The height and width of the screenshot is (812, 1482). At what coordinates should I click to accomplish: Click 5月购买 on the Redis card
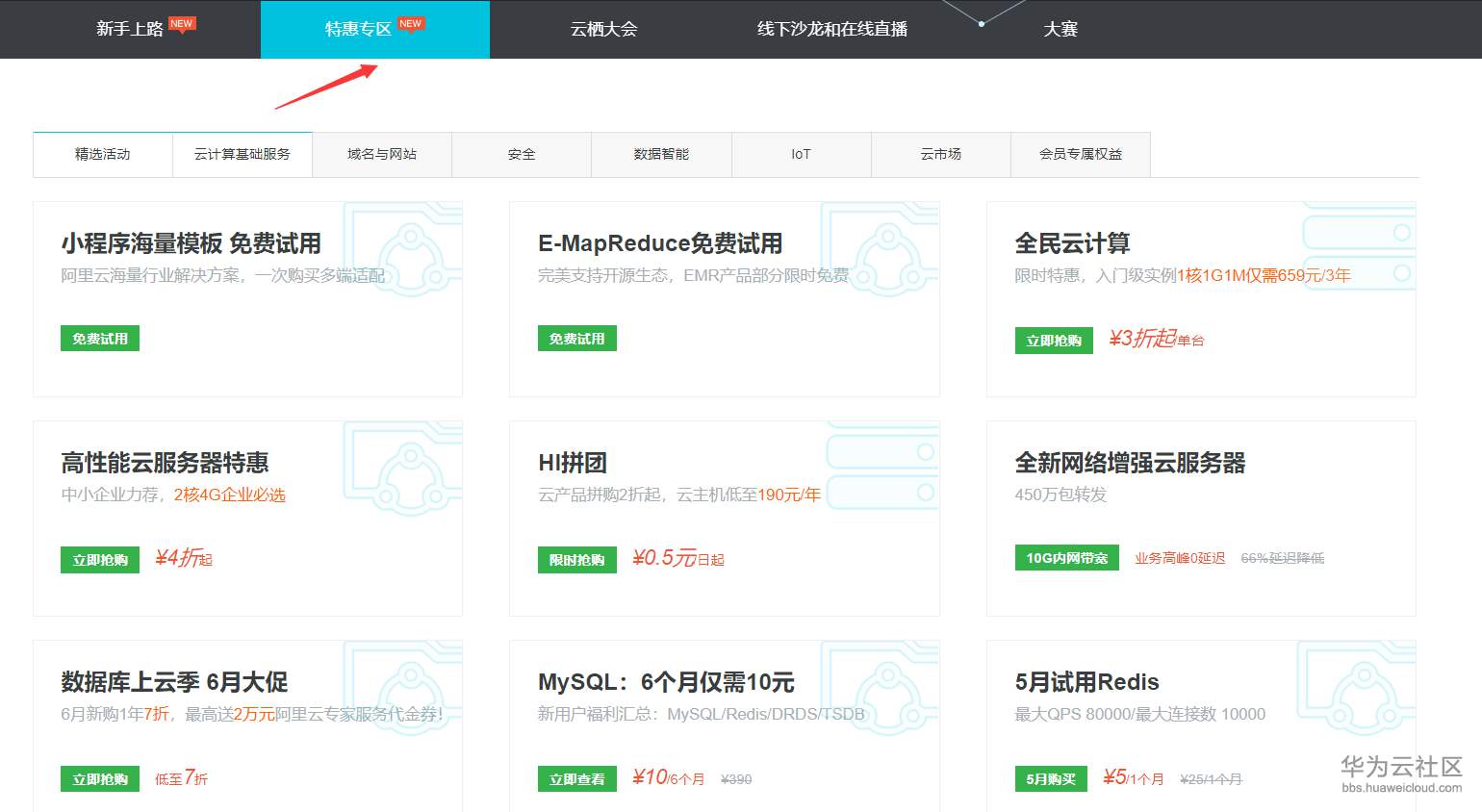[x=1051, y=779]
